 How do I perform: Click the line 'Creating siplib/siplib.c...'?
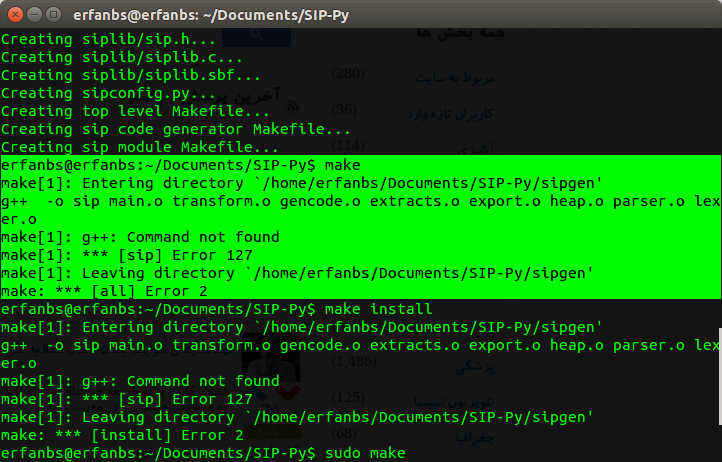click(x=122, y=57)
